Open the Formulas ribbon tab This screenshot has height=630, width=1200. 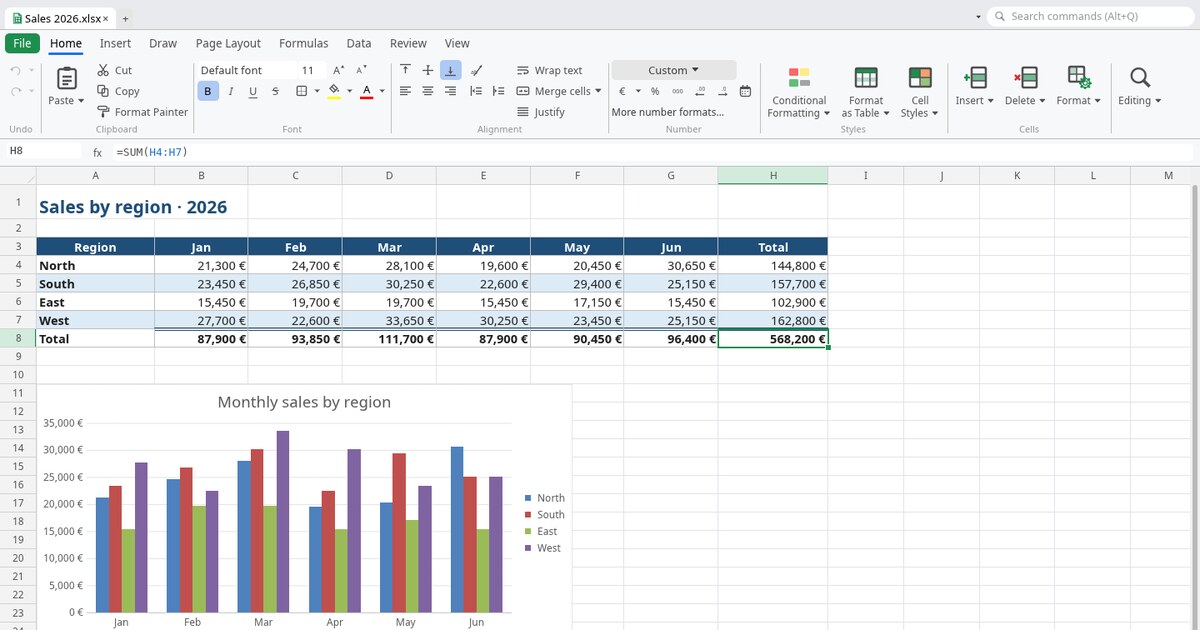(x=304, y=43)
